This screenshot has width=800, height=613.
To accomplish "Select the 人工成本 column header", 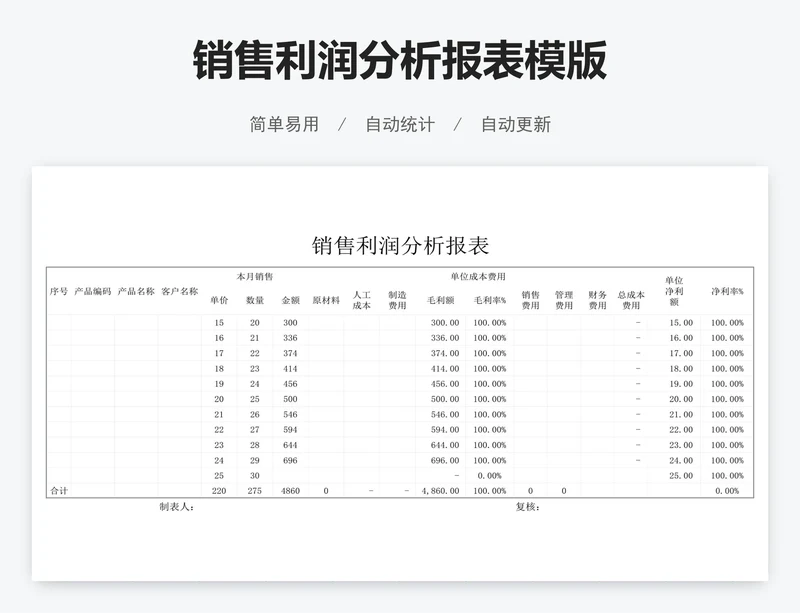I will pyautogui.click(x=362, y=300).
